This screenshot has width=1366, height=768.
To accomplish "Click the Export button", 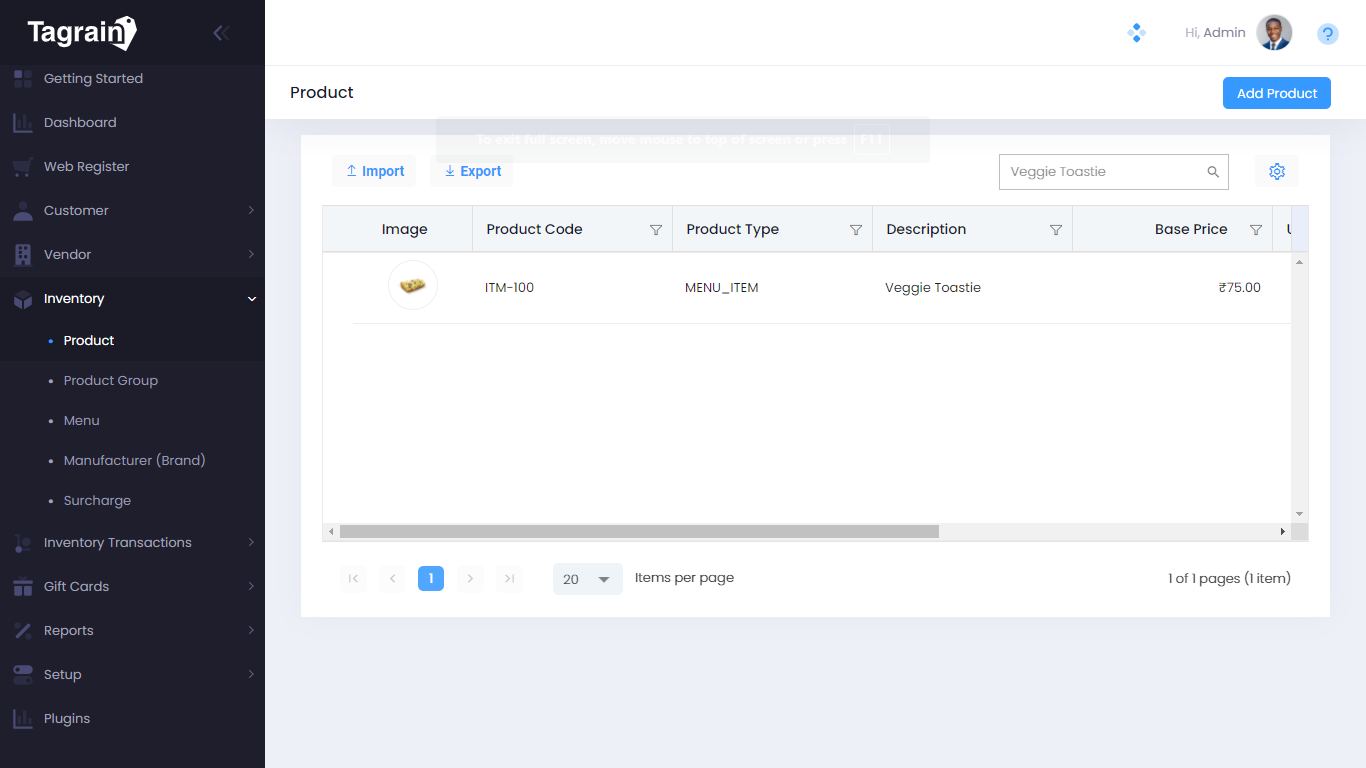I will tap(472, 172).
